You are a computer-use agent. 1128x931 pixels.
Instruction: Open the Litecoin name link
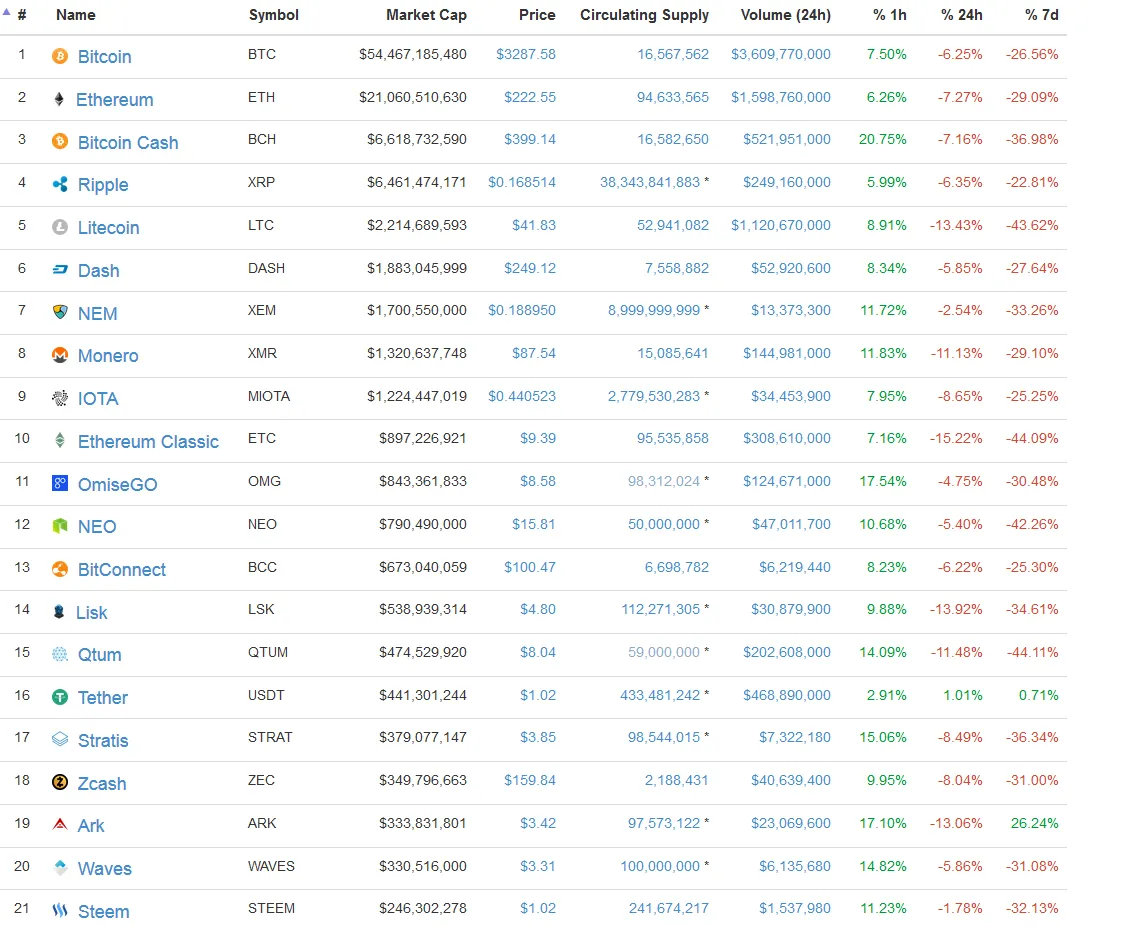(109, 228)
